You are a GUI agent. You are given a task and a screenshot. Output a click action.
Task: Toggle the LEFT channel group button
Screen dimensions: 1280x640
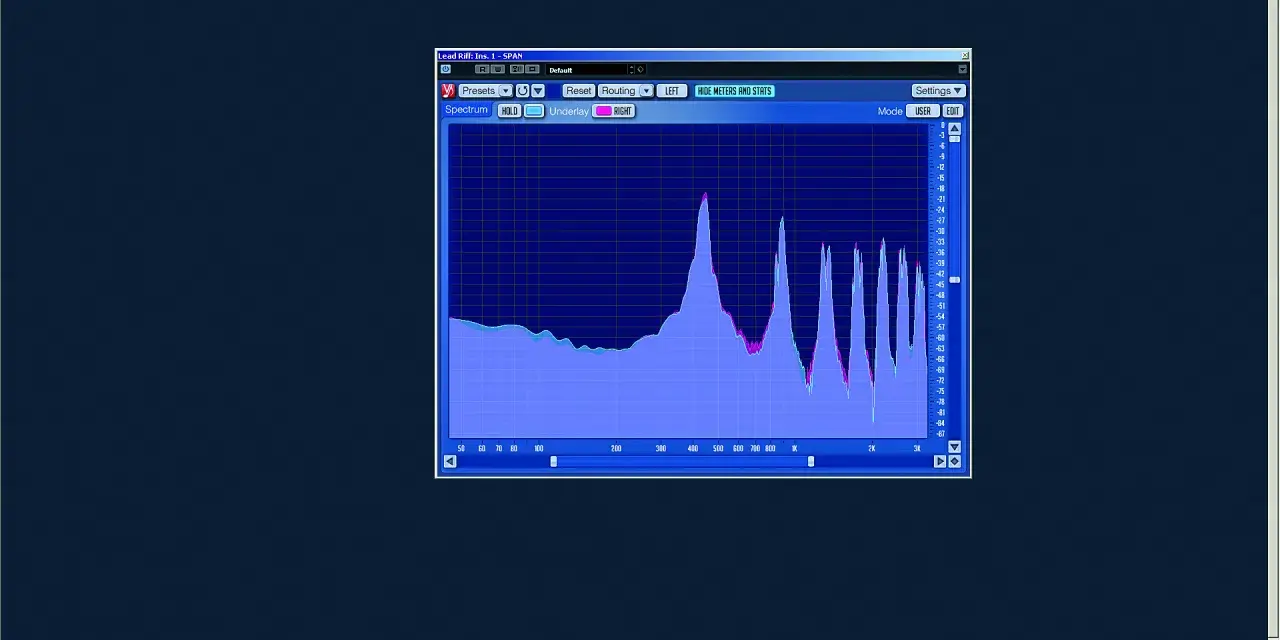click(x=671, y=91)
